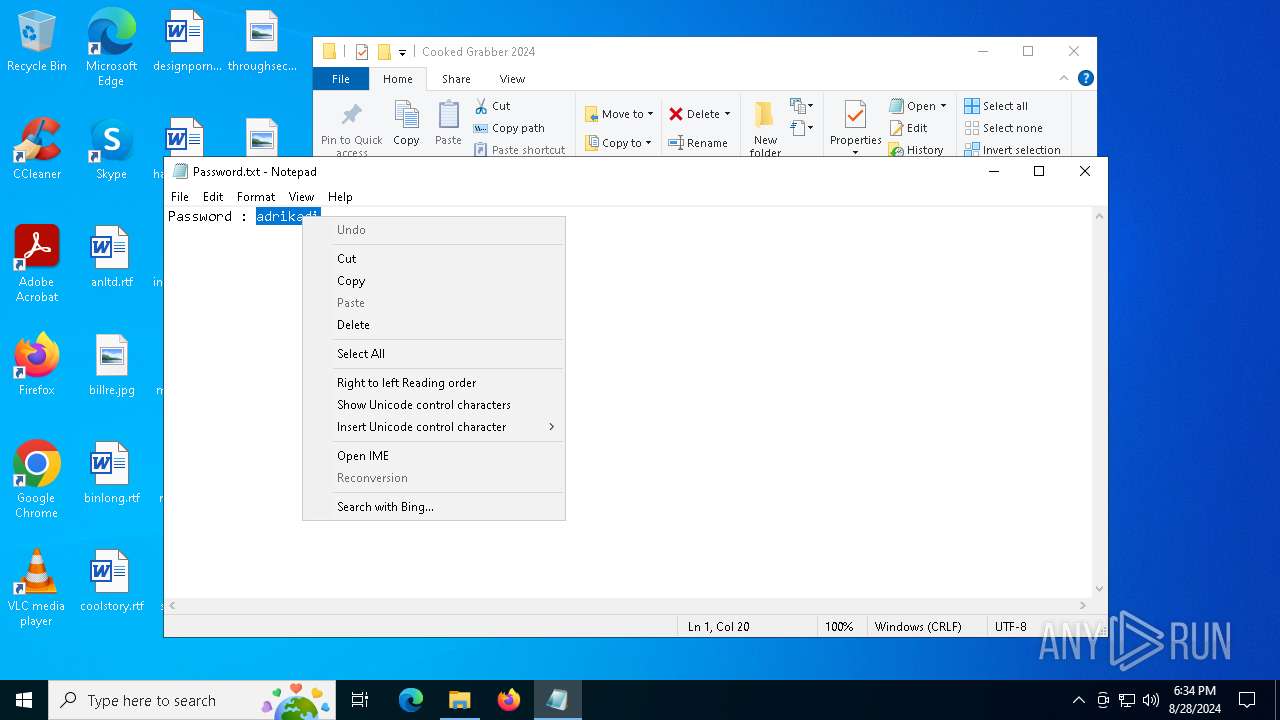Open File Explorer taskbar icon

pos(459,700)
